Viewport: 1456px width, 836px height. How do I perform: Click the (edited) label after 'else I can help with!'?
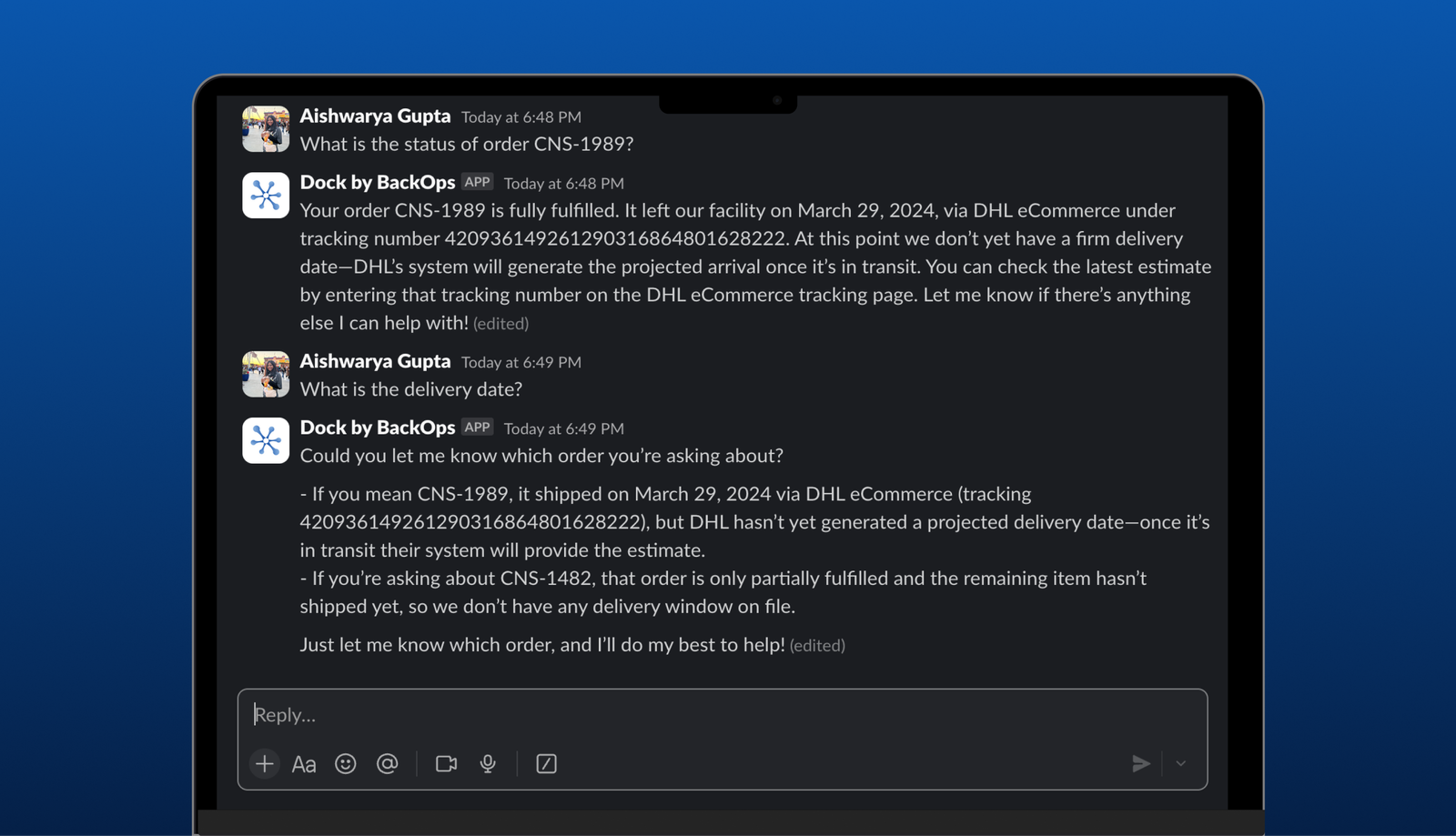pos(500,324)
